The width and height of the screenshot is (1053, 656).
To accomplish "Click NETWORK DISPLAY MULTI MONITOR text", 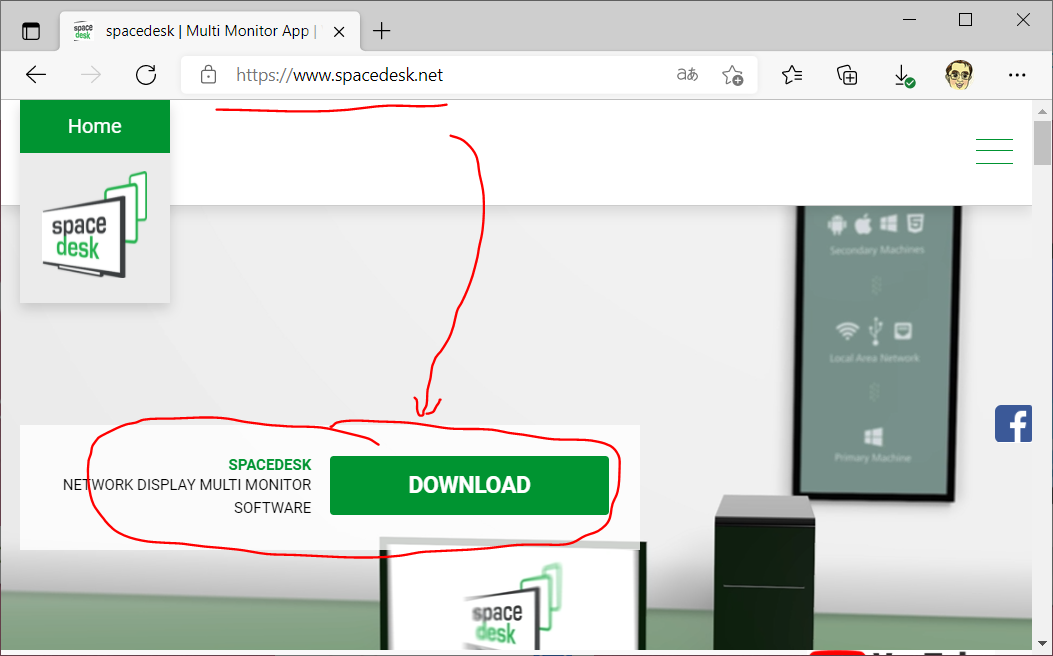I will click(x=187, y=485).
